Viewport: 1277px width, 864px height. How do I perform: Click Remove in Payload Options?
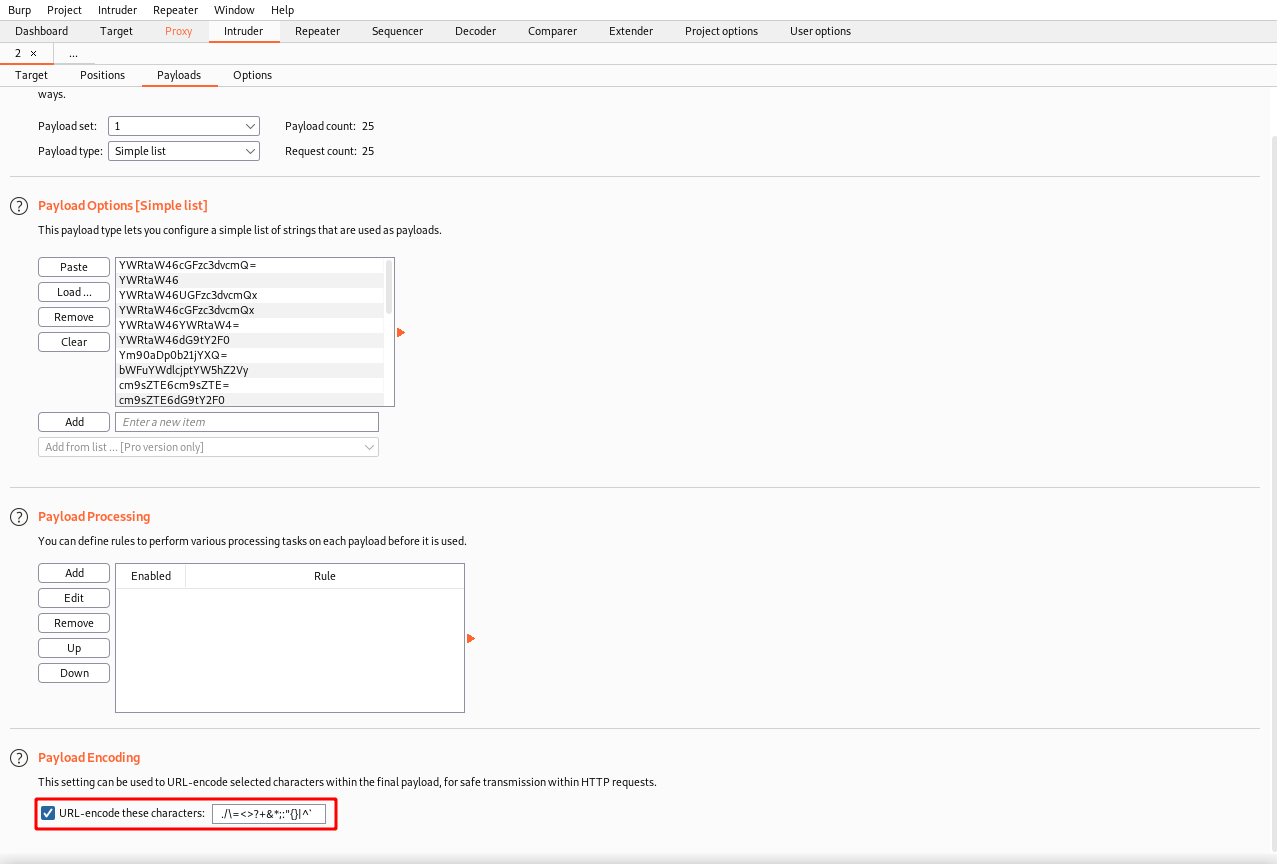(x=74, y=317)
